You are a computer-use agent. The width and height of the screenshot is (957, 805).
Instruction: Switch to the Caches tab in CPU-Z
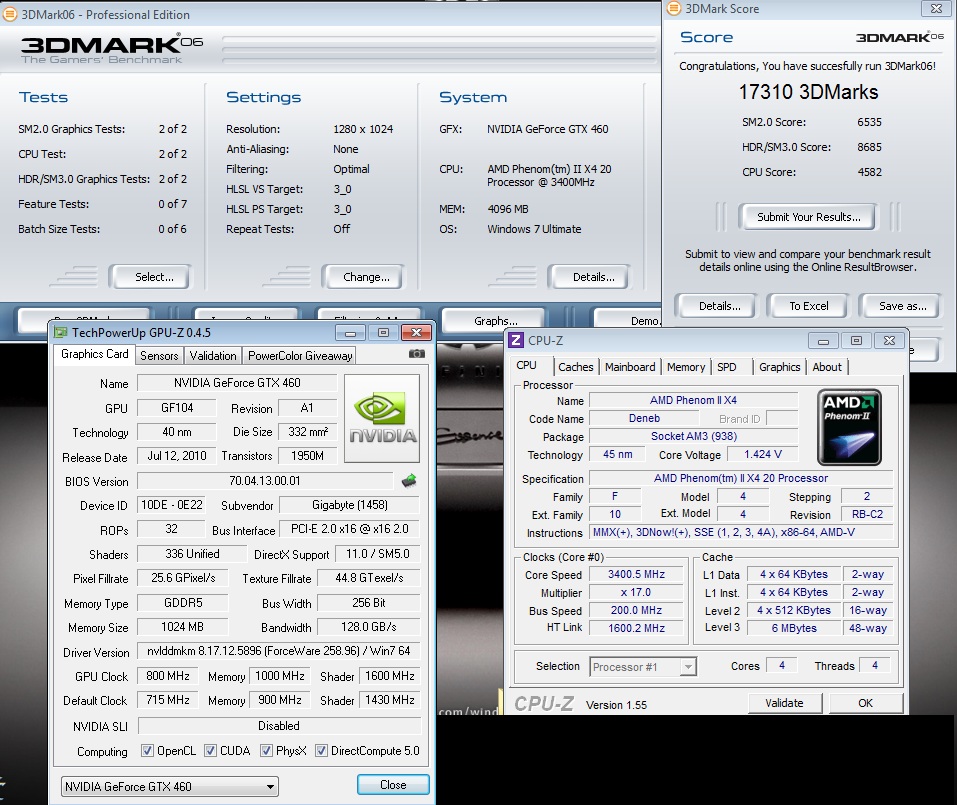click(576, 367)
